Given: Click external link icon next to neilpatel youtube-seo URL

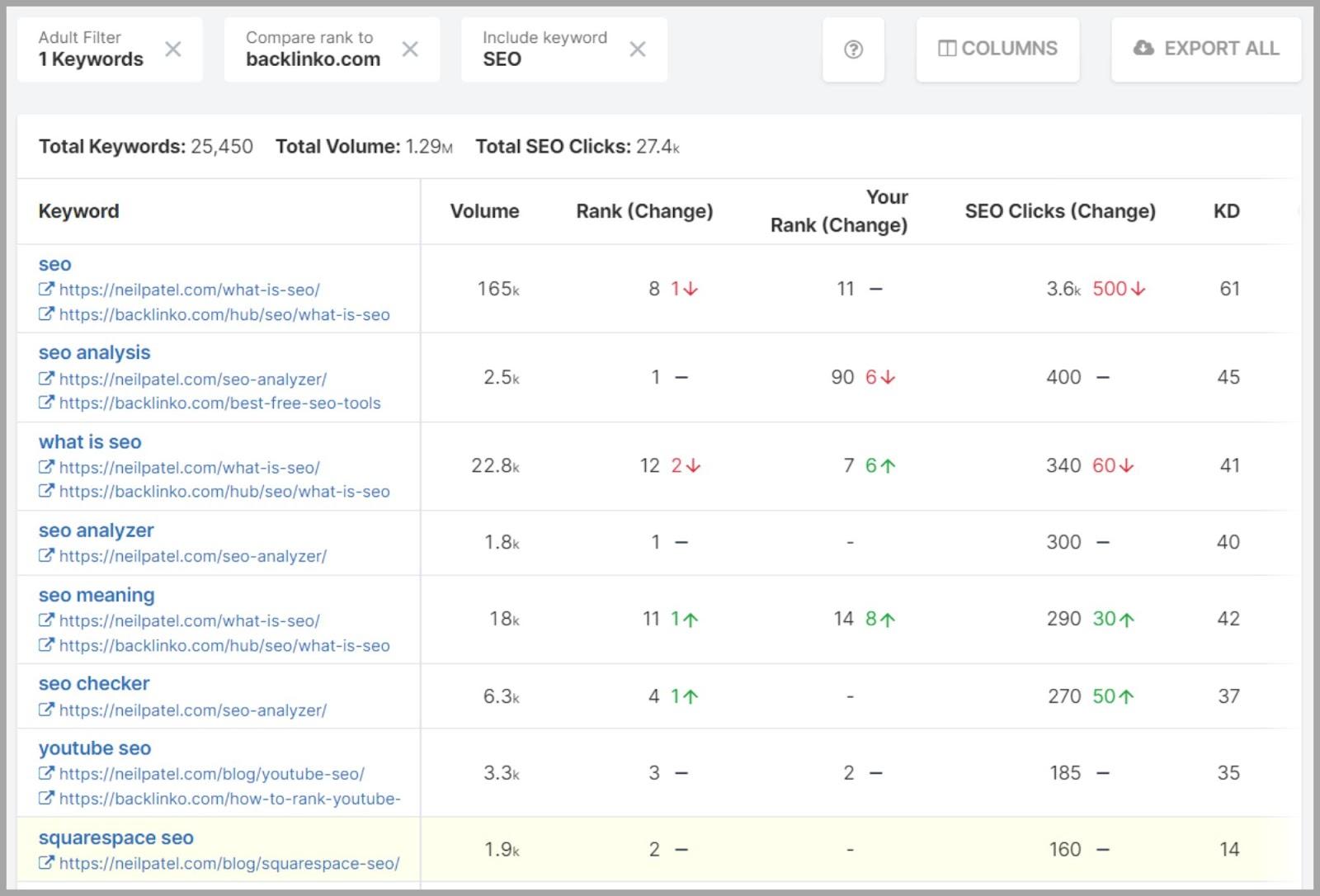Looking at the screenshot, I should pos(46,774).
